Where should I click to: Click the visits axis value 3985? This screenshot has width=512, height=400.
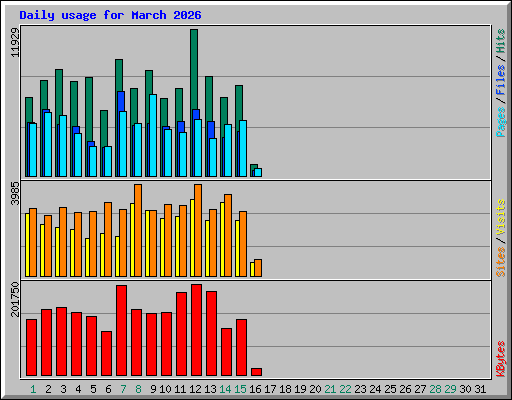[15, 194]
